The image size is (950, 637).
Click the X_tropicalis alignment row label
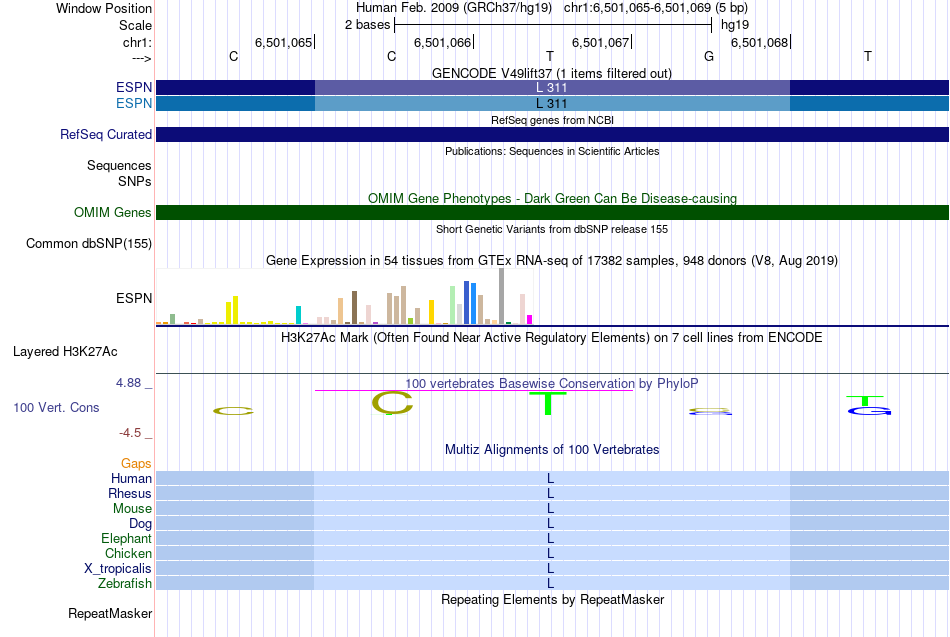click(118, 569)
